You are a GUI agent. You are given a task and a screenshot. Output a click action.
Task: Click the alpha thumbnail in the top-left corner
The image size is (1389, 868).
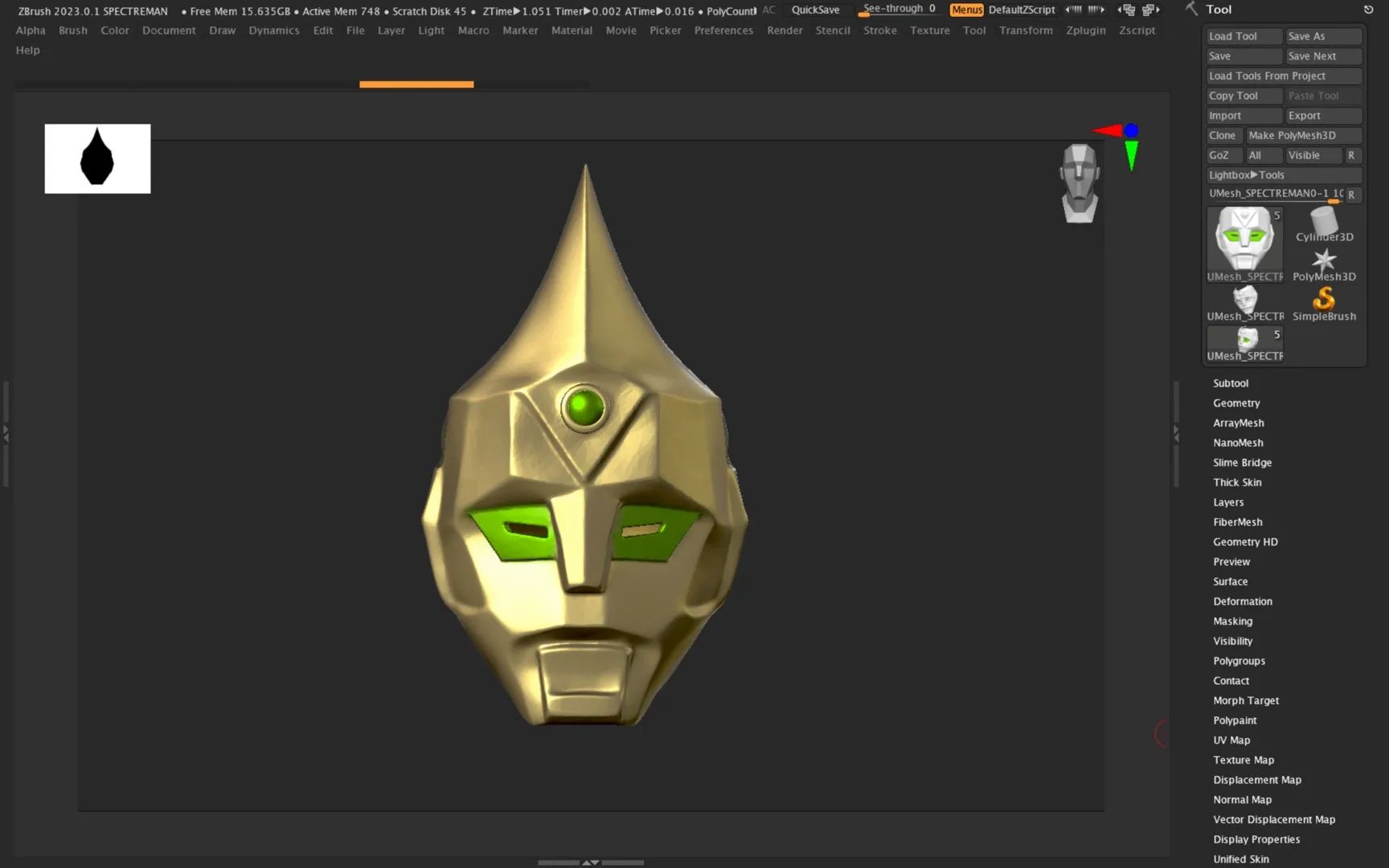click(x=97, y=158)
